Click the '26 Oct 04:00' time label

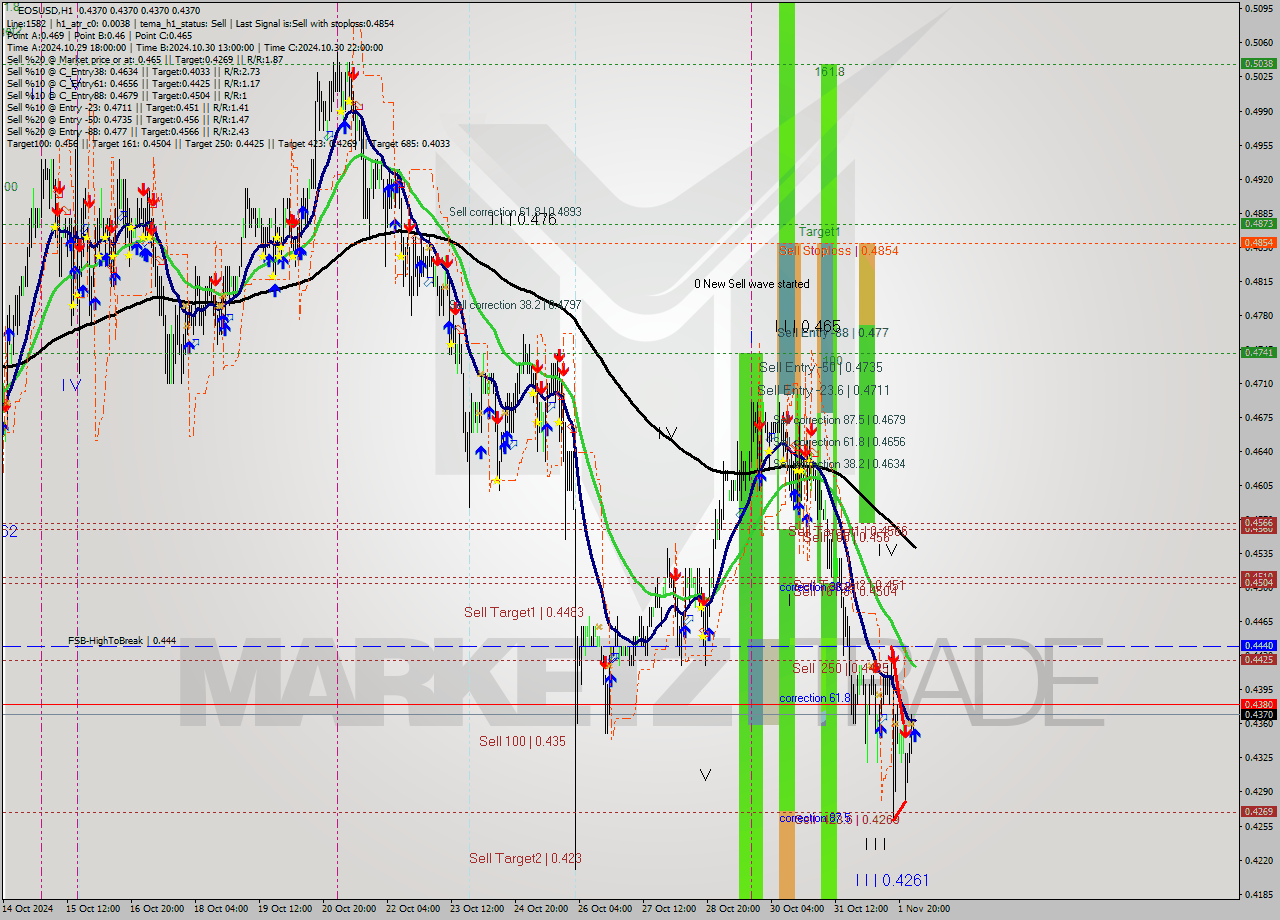tap(606, 909)
